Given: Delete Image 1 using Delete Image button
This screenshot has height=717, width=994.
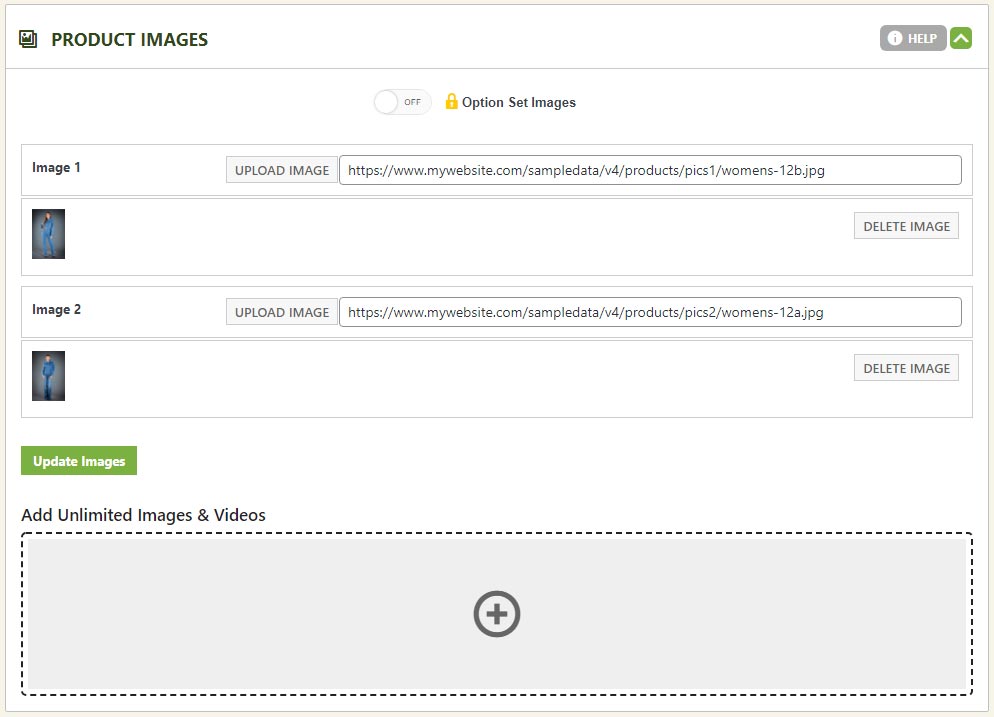Looking at the screenshot, I should pos(906,226).
